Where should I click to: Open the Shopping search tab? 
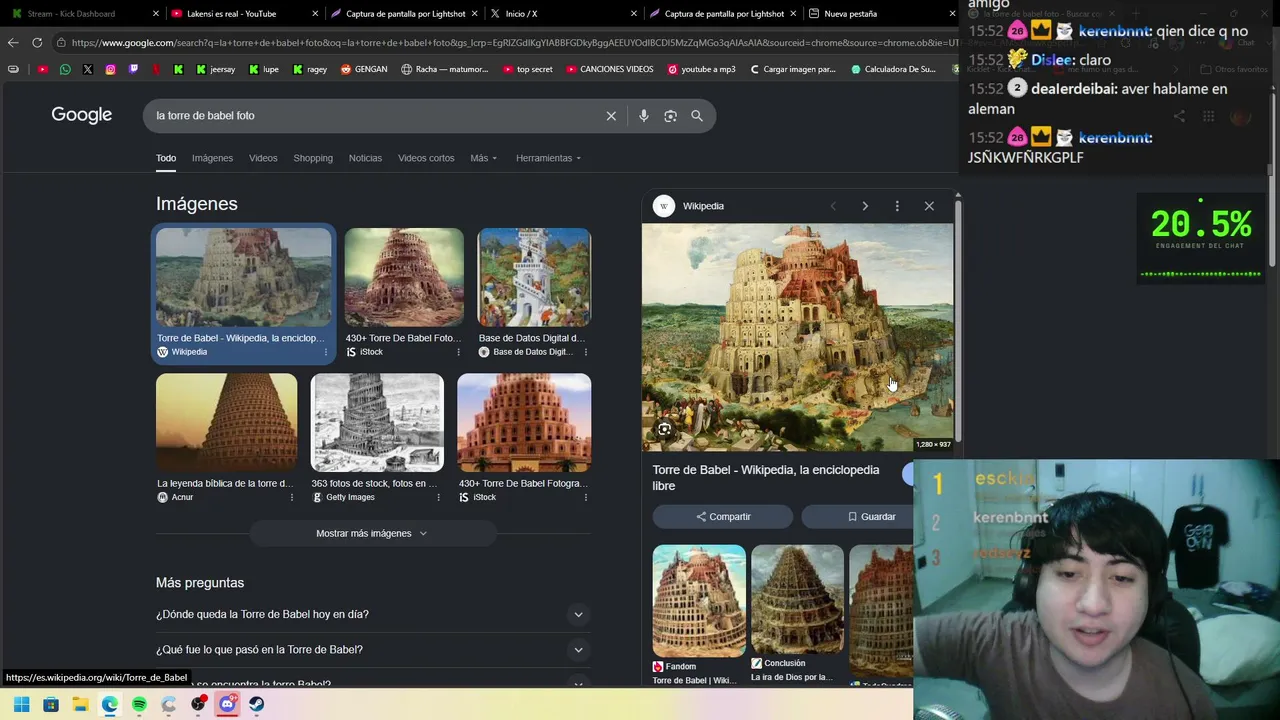click(x=313, y=158)
